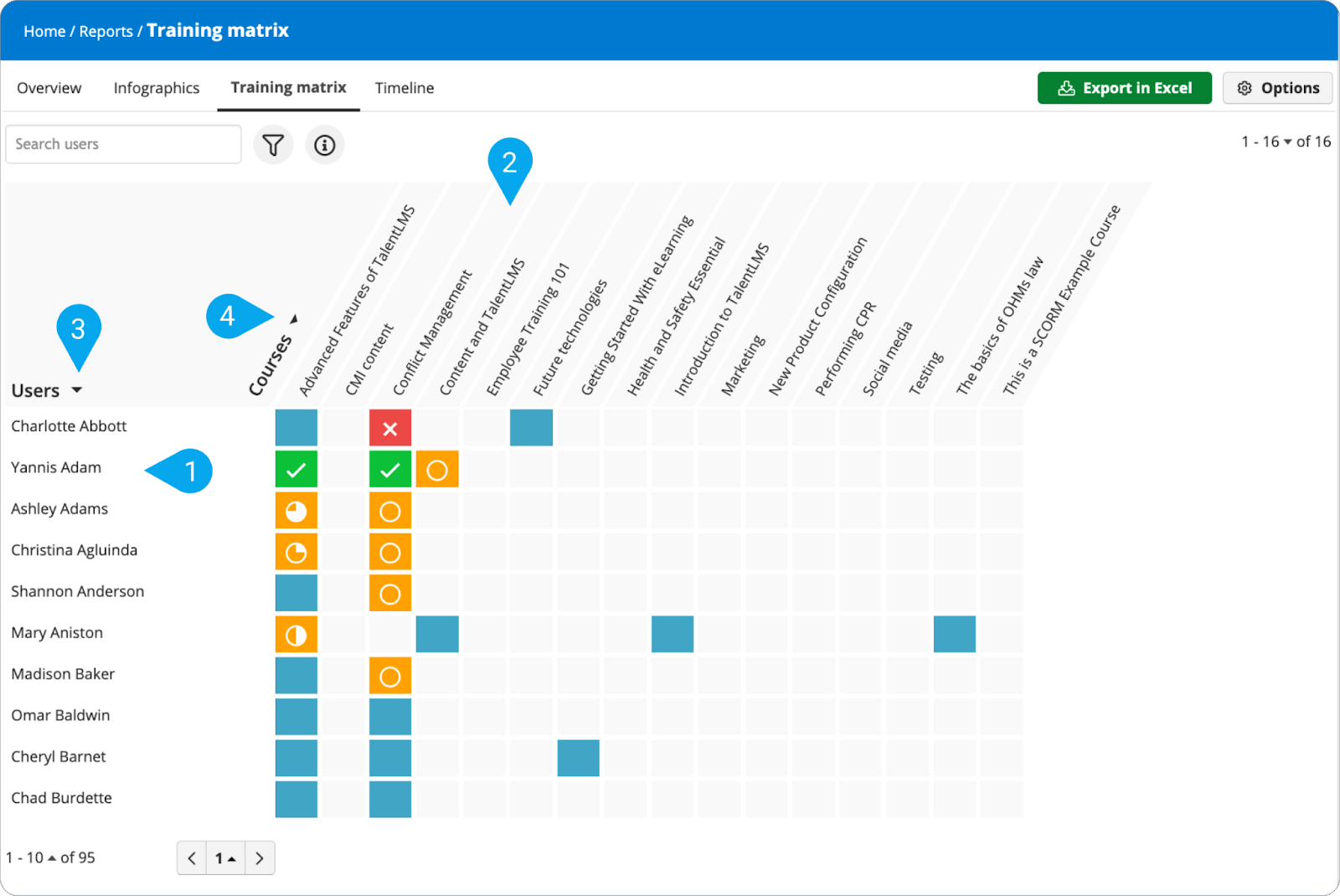Open the Infographics tab
Image resolution: width=1340 pixels, height=896 pixels.
coord(156,87)
